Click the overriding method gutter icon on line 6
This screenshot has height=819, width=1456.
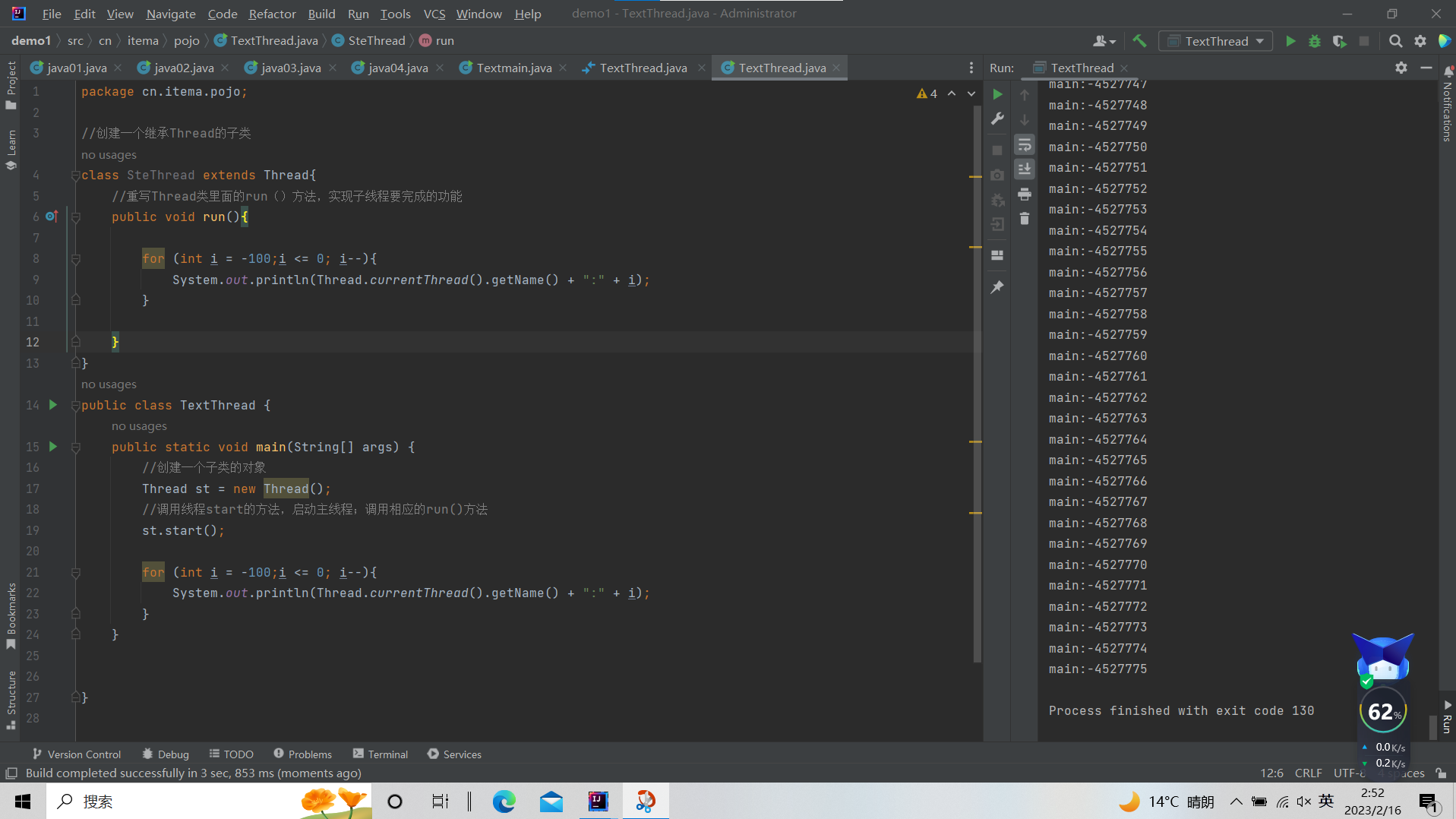tap(52, 217)
